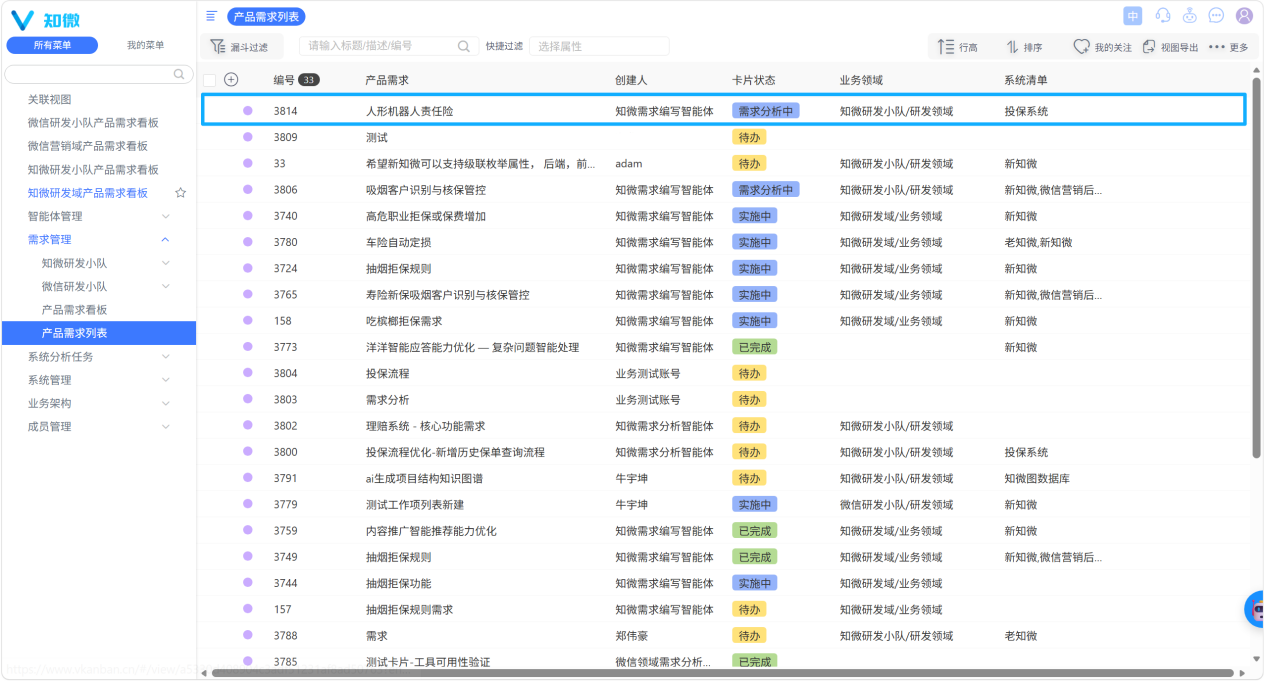The image size is (1265, 681).
Task: Click 已完成 status tag of row 3773
Action: (754, 347)
